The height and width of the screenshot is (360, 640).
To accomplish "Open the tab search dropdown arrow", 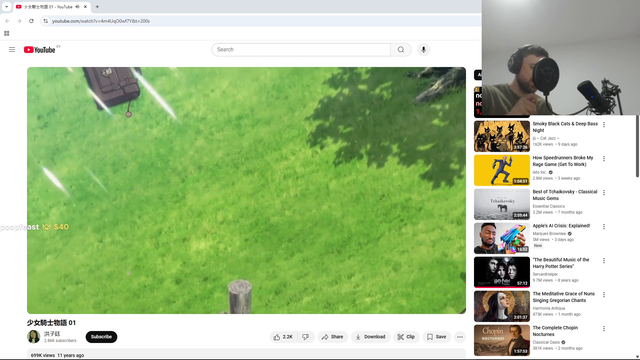I will pyautogui.click(x=7, y=7).
